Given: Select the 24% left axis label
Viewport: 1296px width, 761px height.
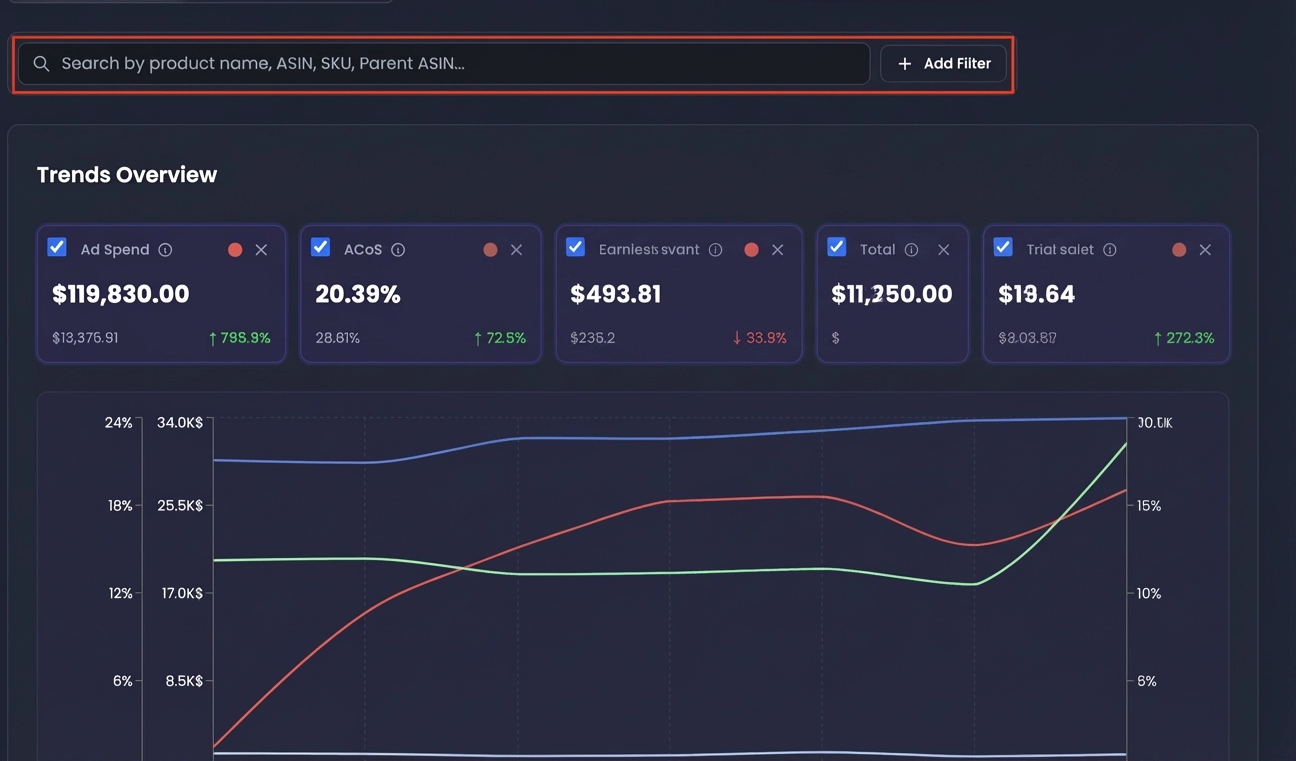Looking at the screenshot, I should point(118,423).
